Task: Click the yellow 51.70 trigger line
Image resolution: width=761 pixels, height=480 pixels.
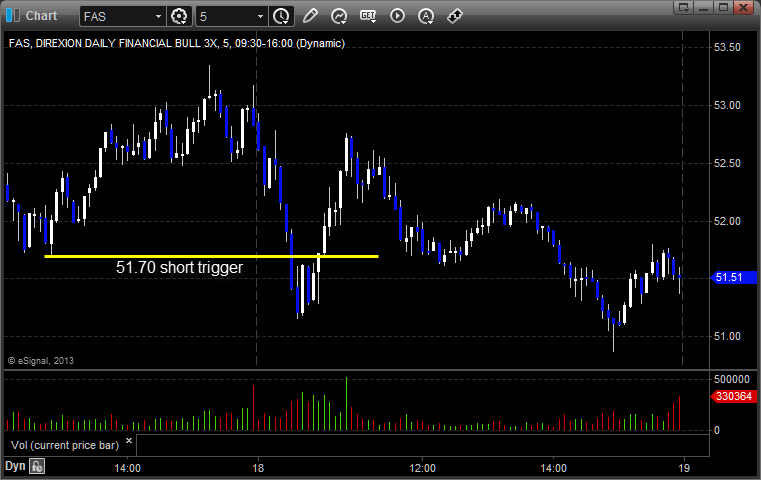Action: click(x=211, y=256)
